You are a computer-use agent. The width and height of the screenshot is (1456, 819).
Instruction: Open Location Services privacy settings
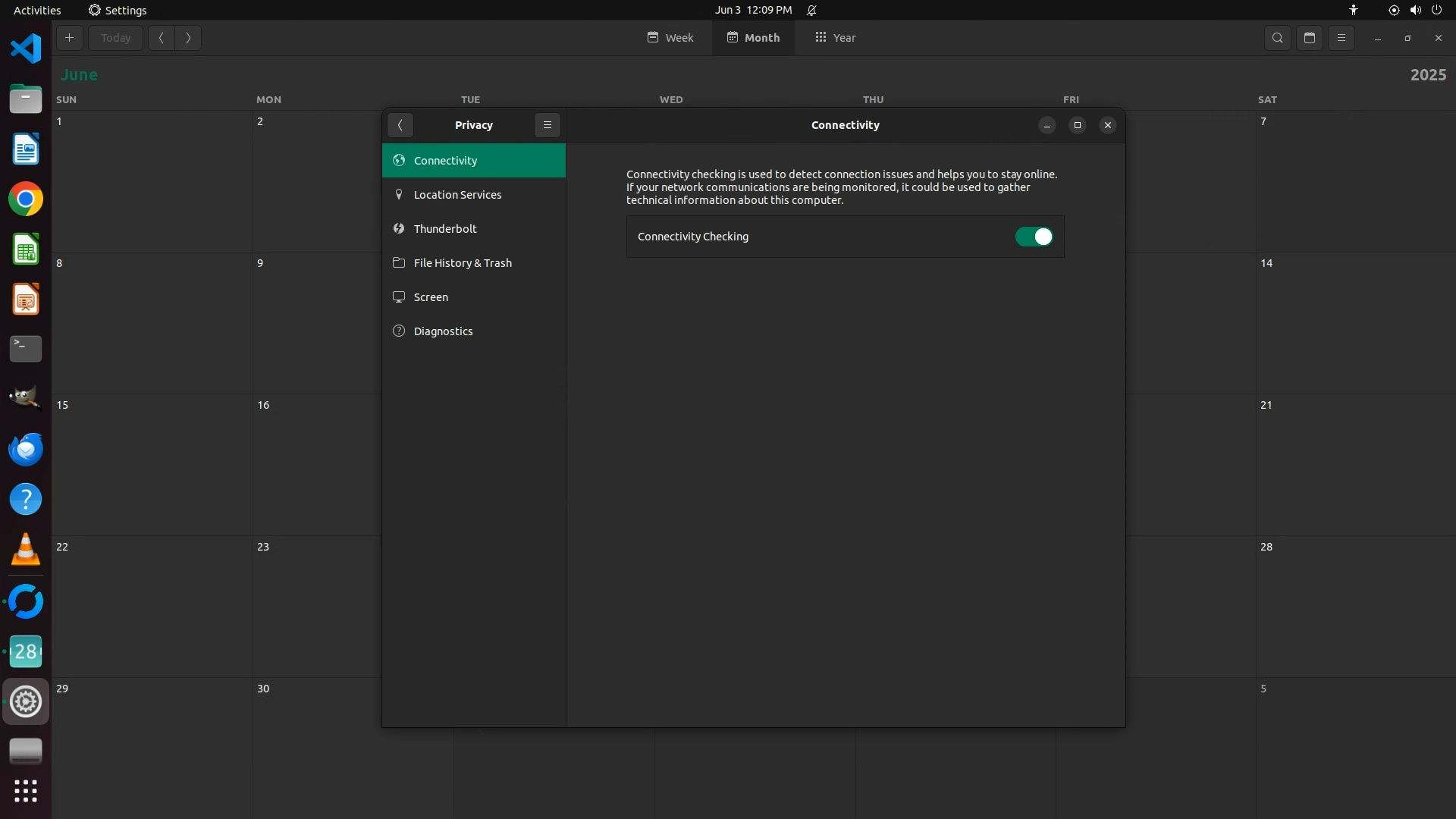coord(457,195)
